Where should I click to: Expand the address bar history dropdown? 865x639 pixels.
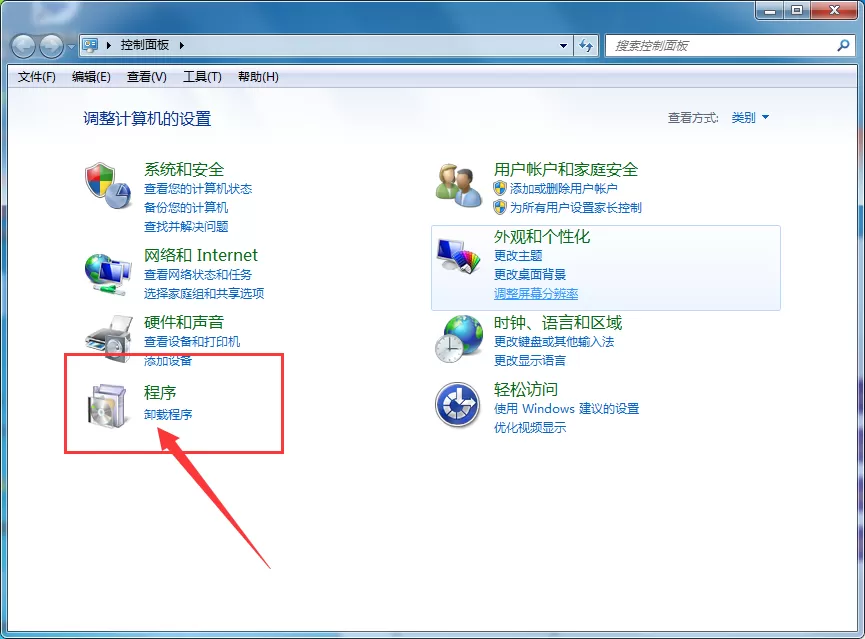(x=563, y=46)
